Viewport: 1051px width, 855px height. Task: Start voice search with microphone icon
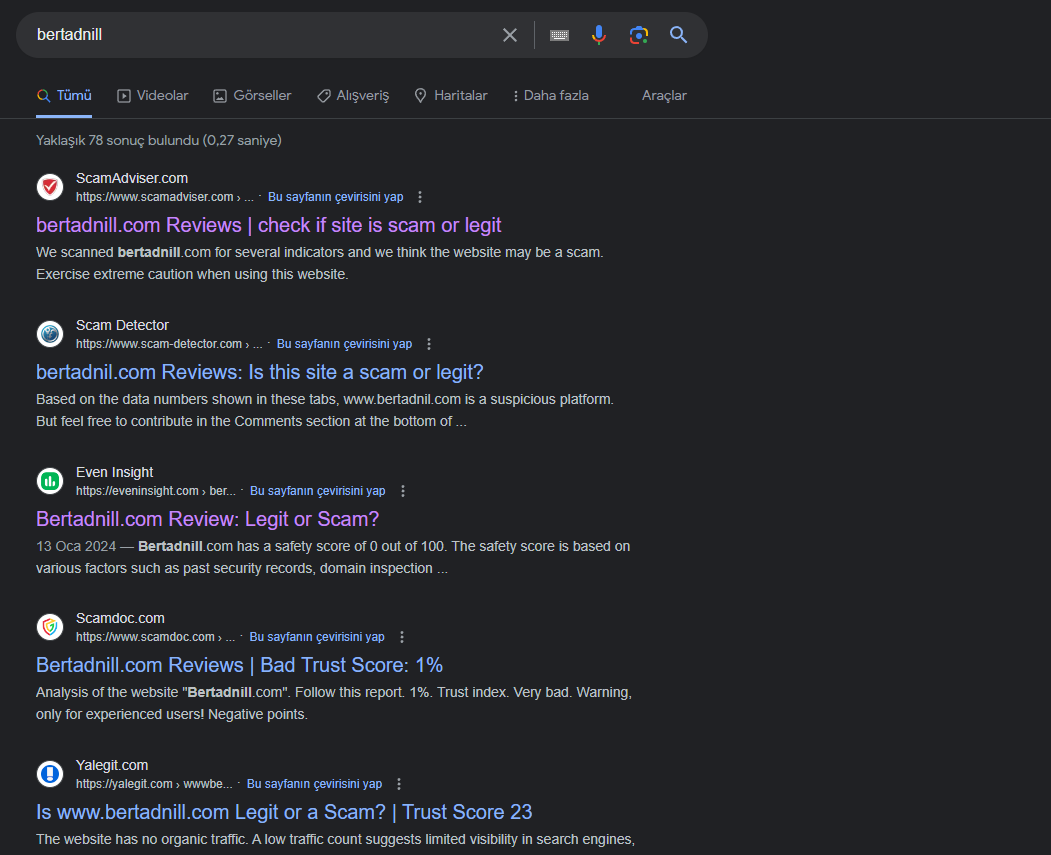599,35
